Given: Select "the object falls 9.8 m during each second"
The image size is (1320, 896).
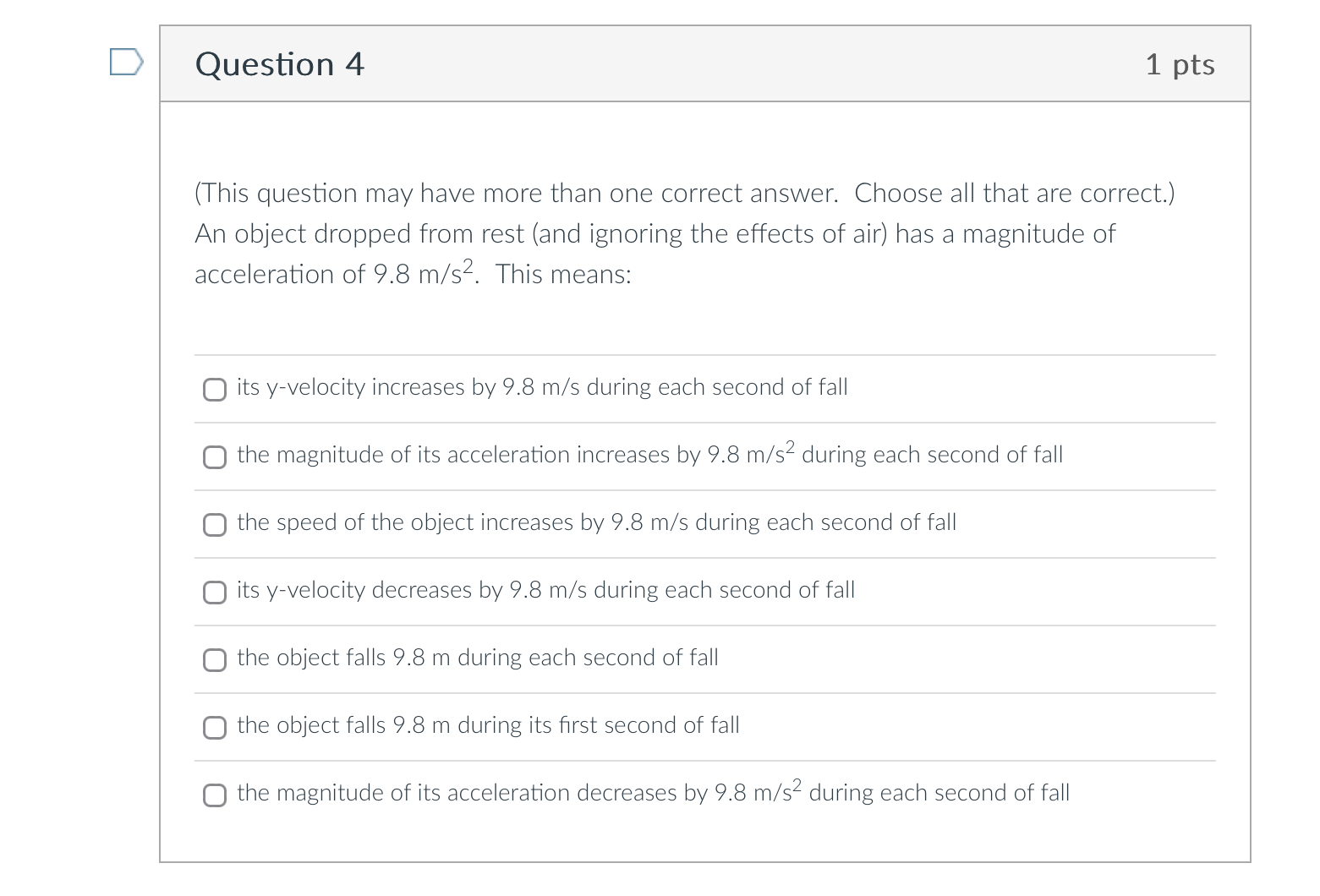Looking at the screenshot, I should (x=215, y=660).
